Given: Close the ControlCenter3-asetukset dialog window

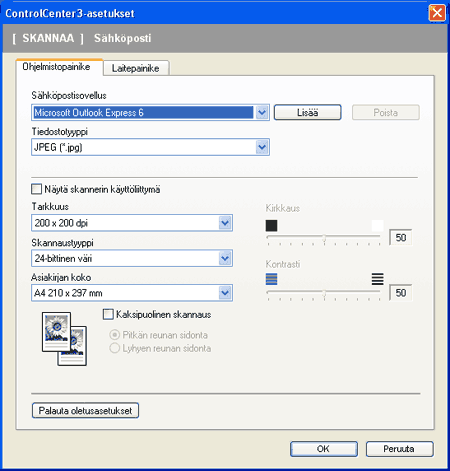Looking at the screenshot, I should pyautogui.click(x=437, y=13).
